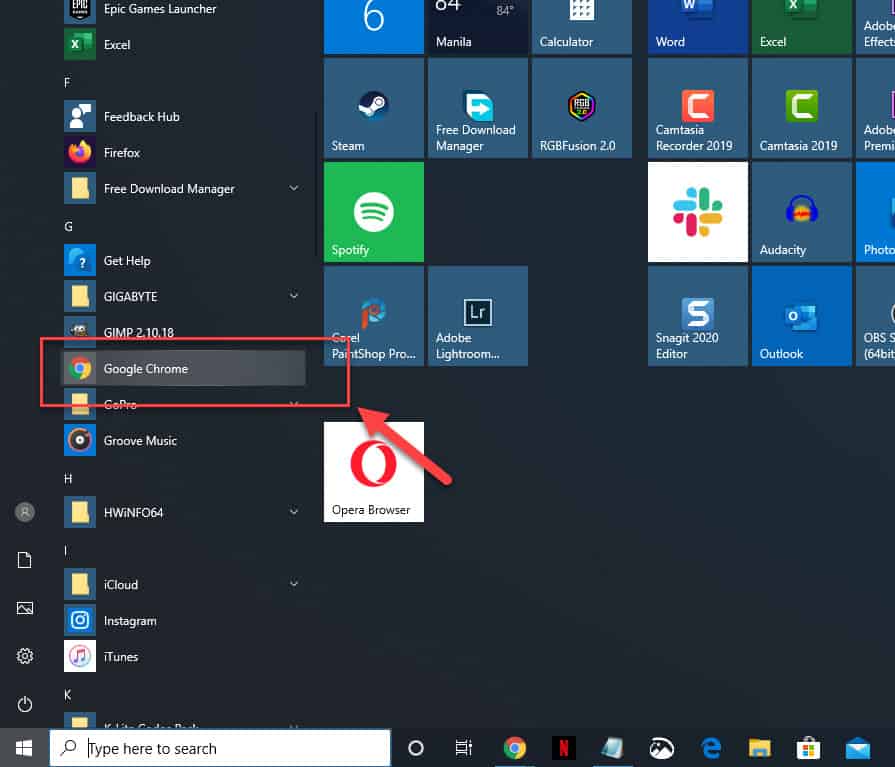Launch GIMP 2.10.18
The height and width of the screenshot is (767, 895).
[183, 332]
